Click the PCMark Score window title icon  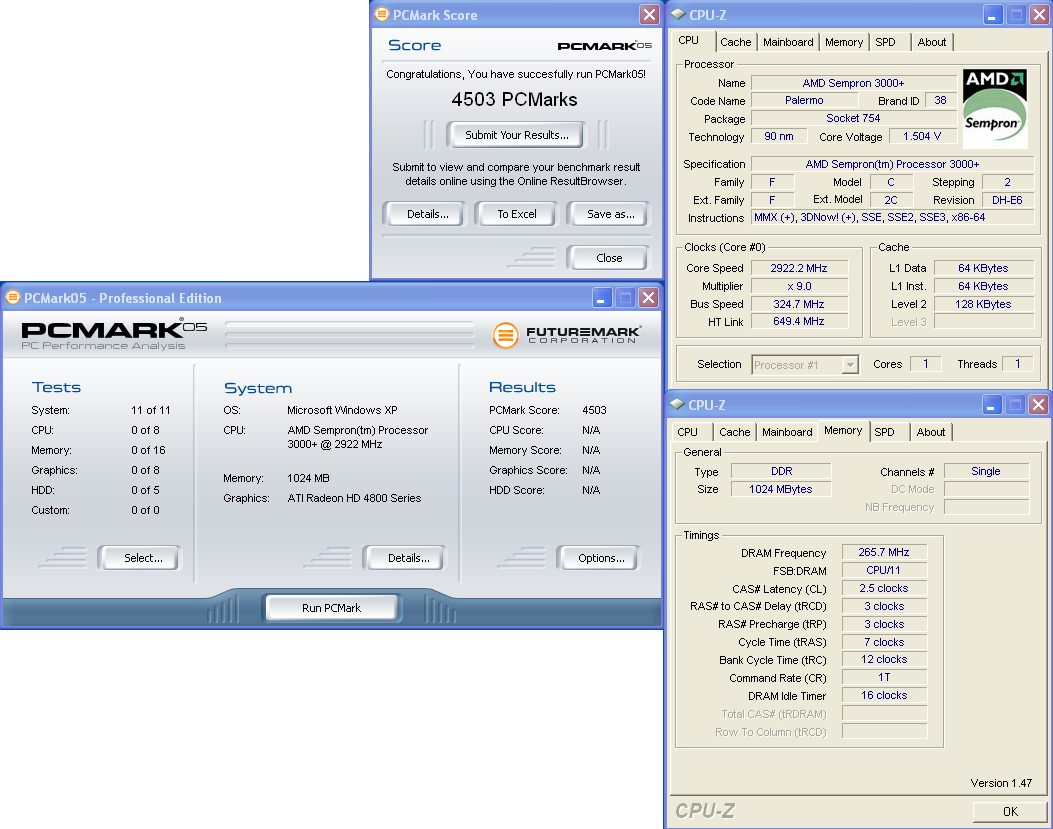click(x=382, y=14)
